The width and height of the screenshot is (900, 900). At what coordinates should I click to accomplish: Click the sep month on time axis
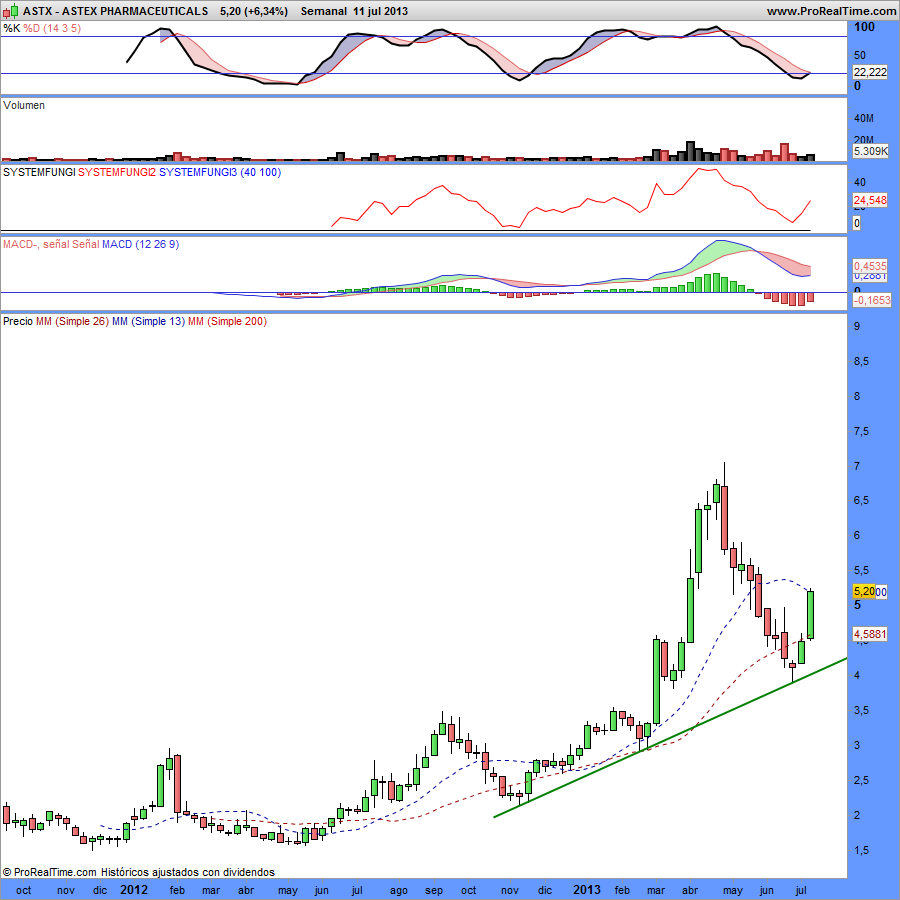click(434, 890)
